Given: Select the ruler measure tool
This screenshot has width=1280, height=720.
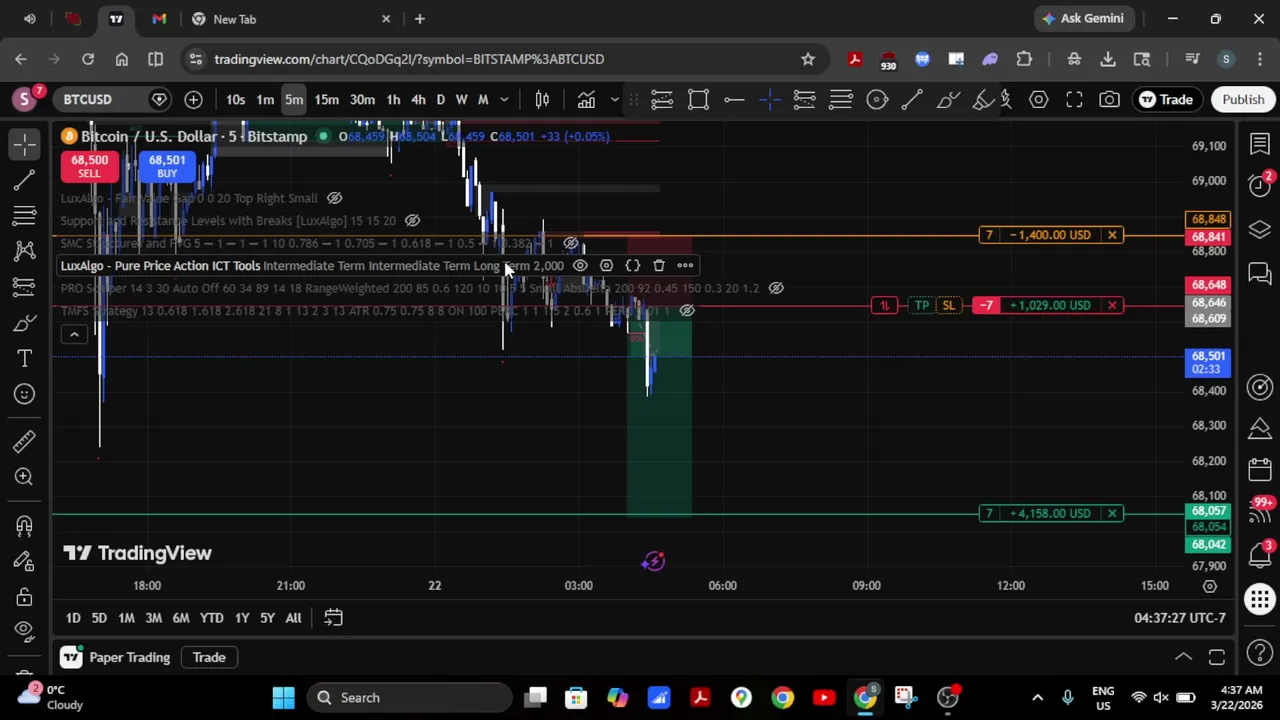Looking at the screenshot, I should (x=25, y=441).
